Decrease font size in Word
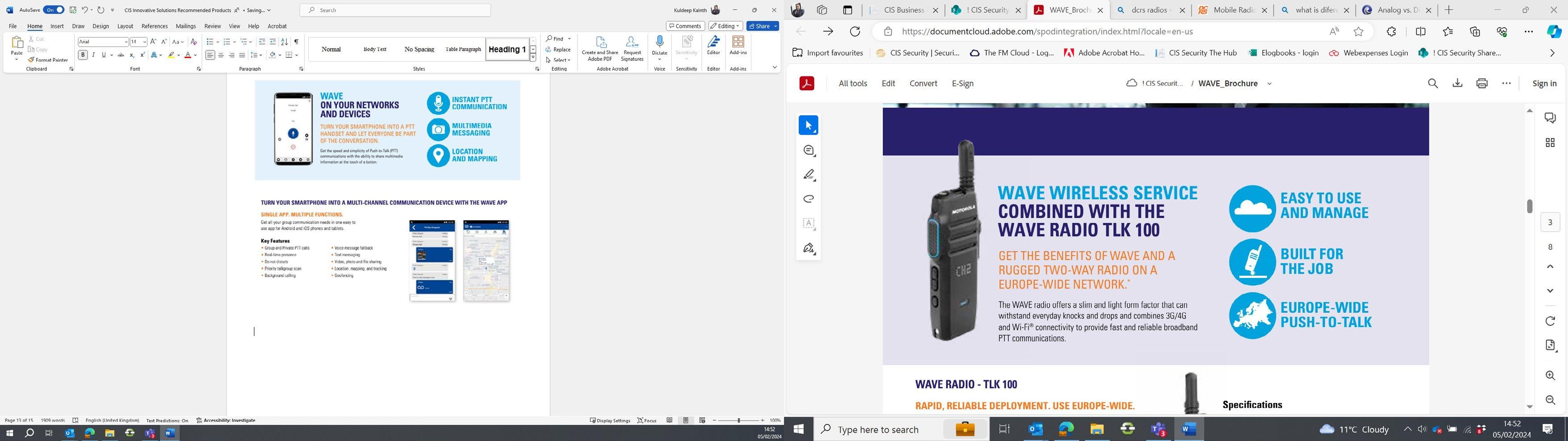 pos(164,42)
